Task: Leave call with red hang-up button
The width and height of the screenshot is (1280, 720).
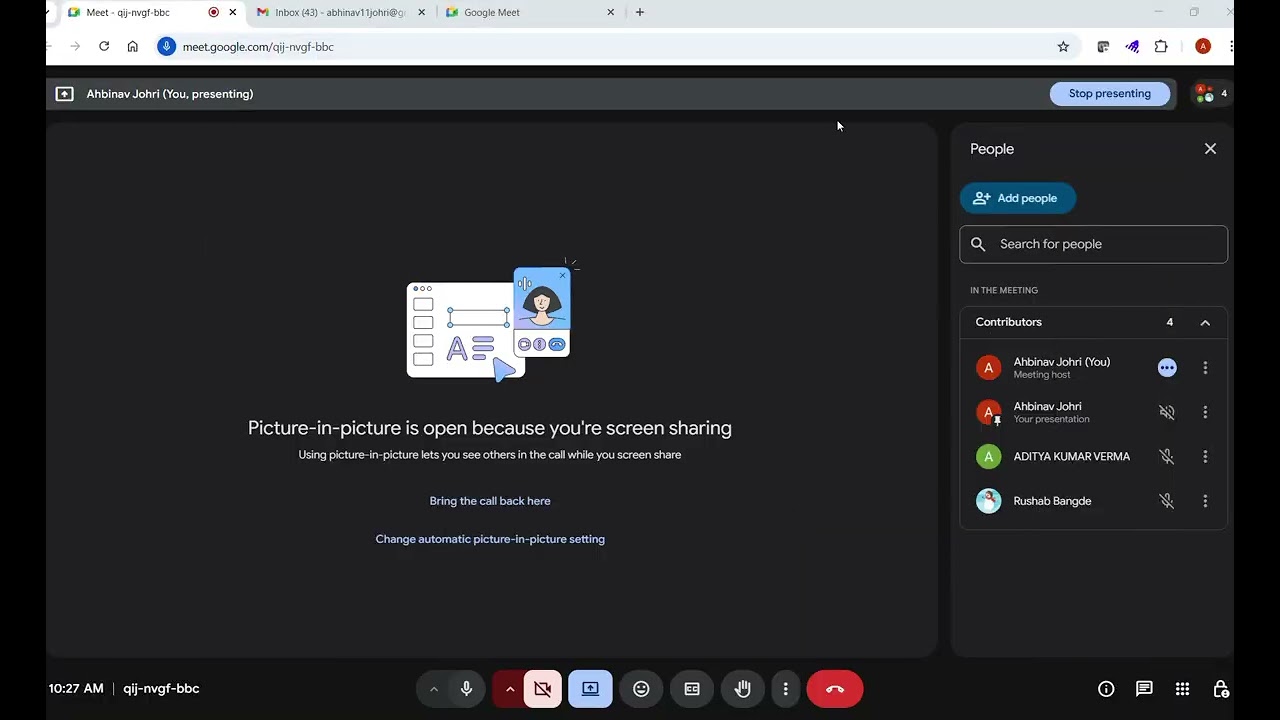Action: pos(835,689)
